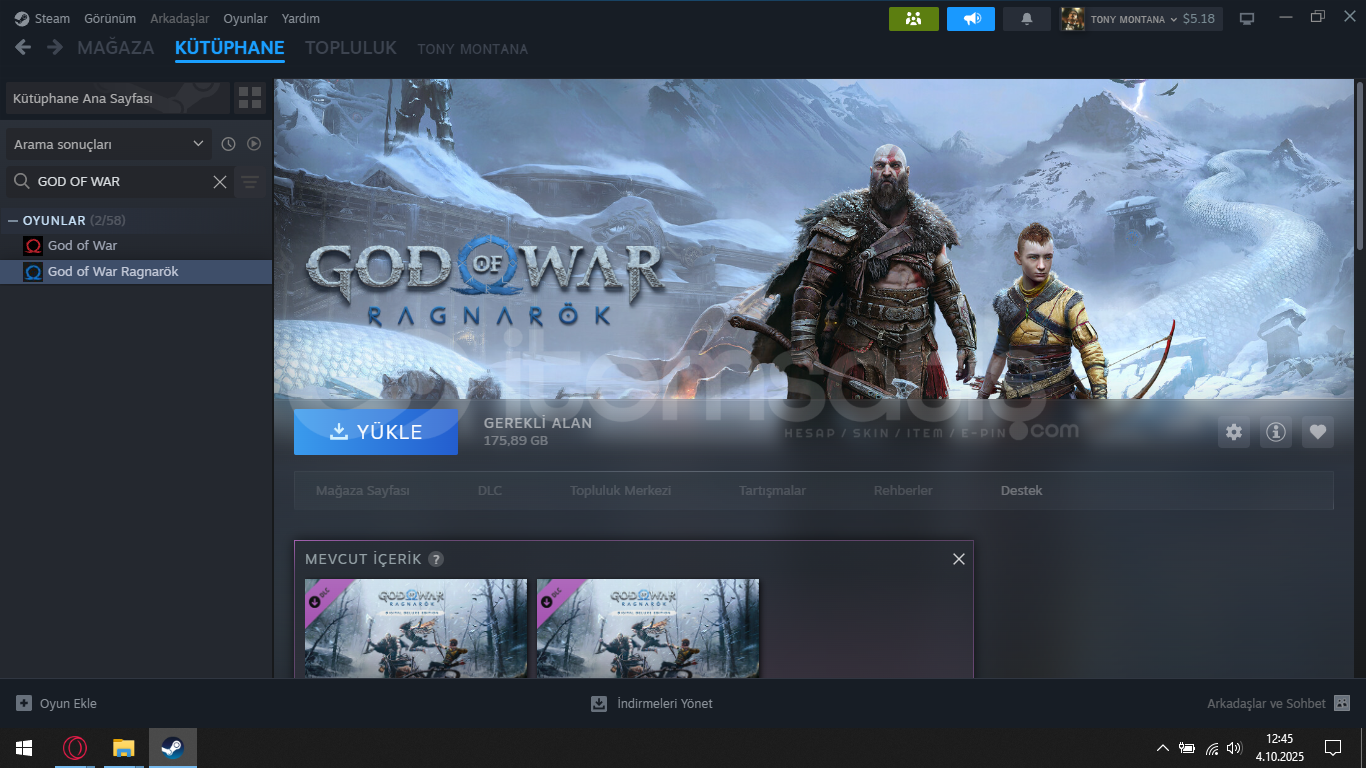Click the library page vertical scrollbar
The image size is (1366, 768).
coord(1359,165)
